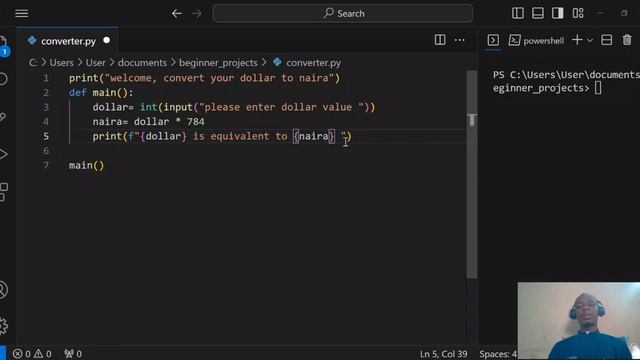Click breadcrumb segment beginner_projects
640x360 pixels.
tap(218, 63)
